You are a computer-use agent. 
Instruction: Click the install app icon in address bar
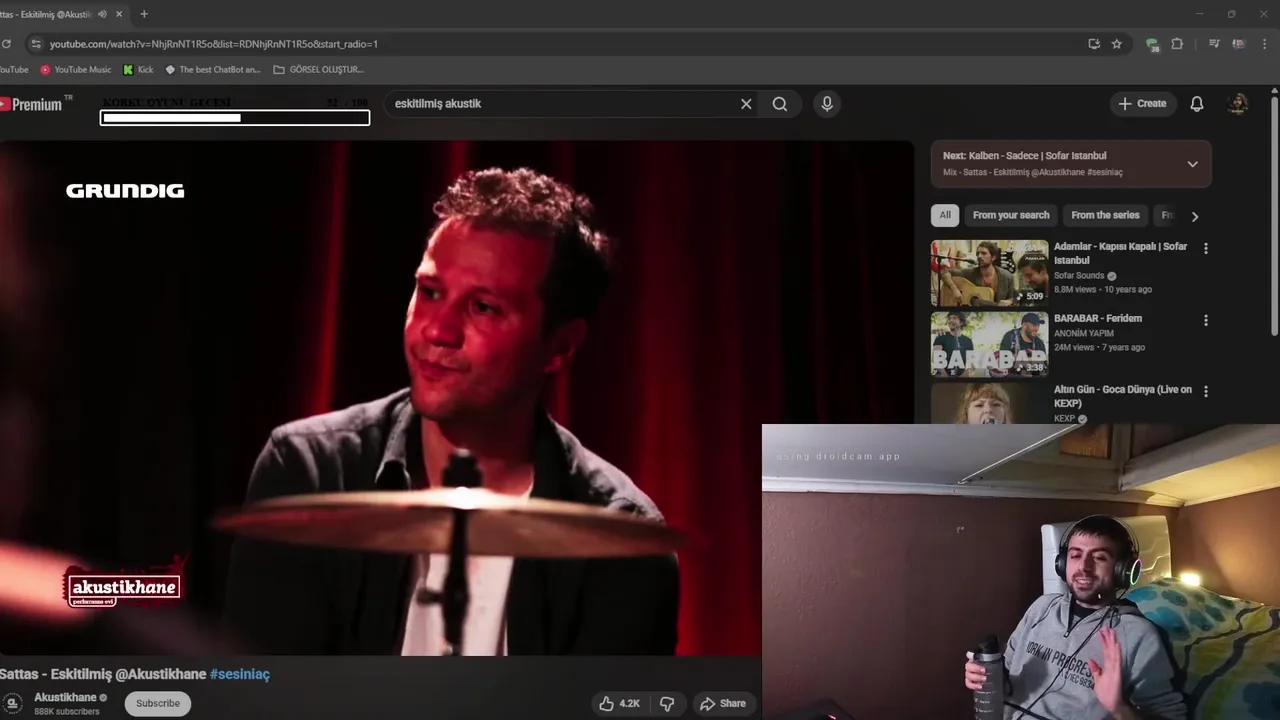point(1094,44)
